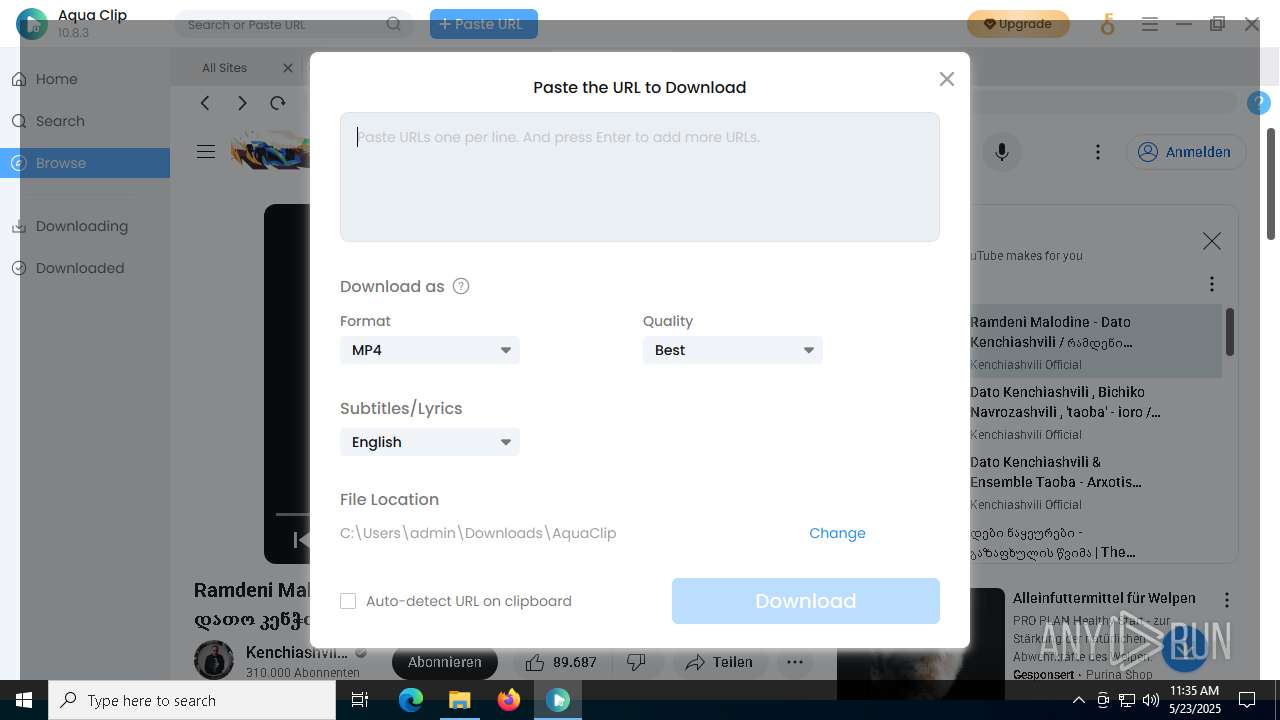
Task: Open the Quality Best dropdown
Action: pyautogui.click(x=733, y=350)
